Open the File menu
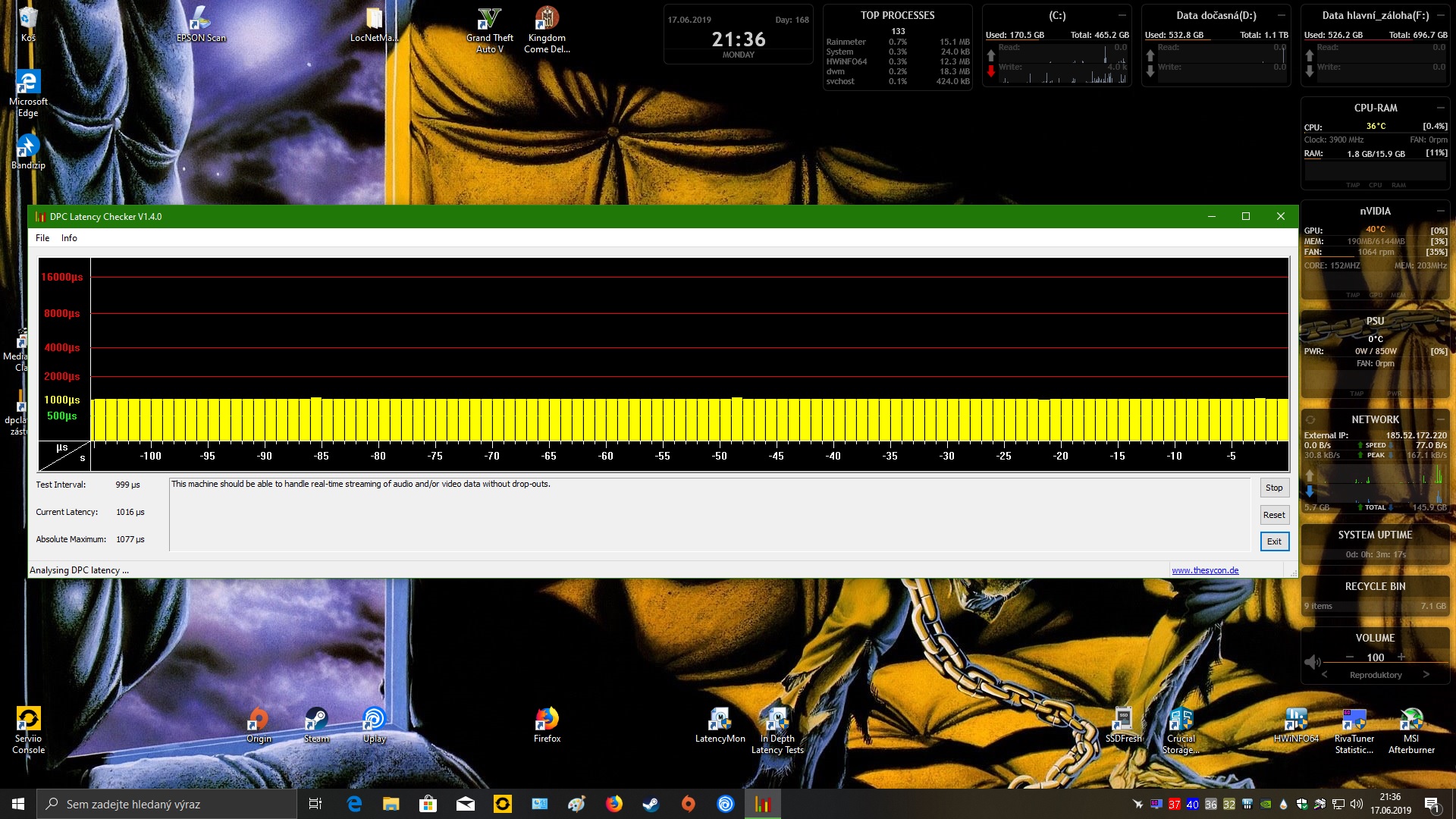1456x819 pixels. pos(42,238)
